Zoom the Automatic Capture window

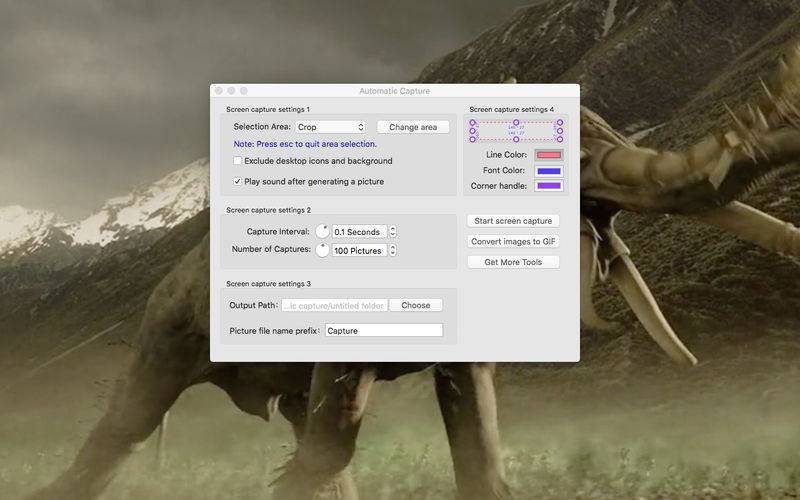tap(244, 90)
